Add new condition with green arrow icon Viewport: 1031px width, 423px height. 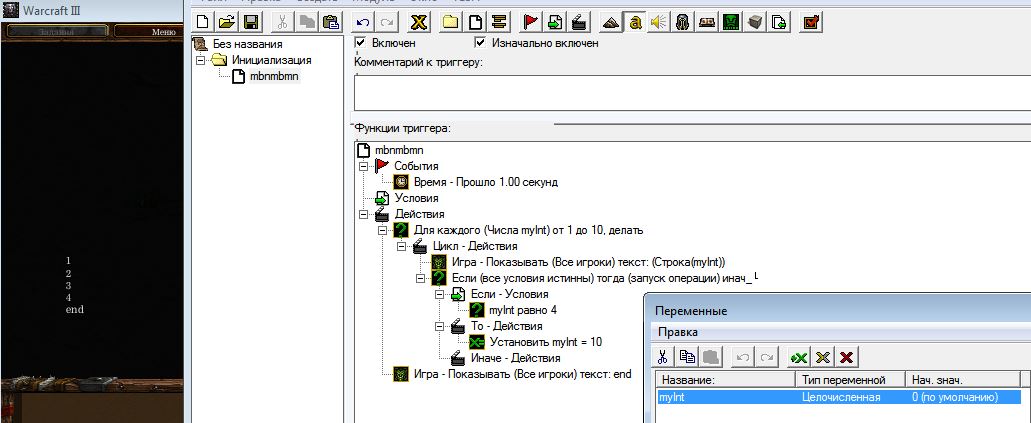(x=555, y=22)
